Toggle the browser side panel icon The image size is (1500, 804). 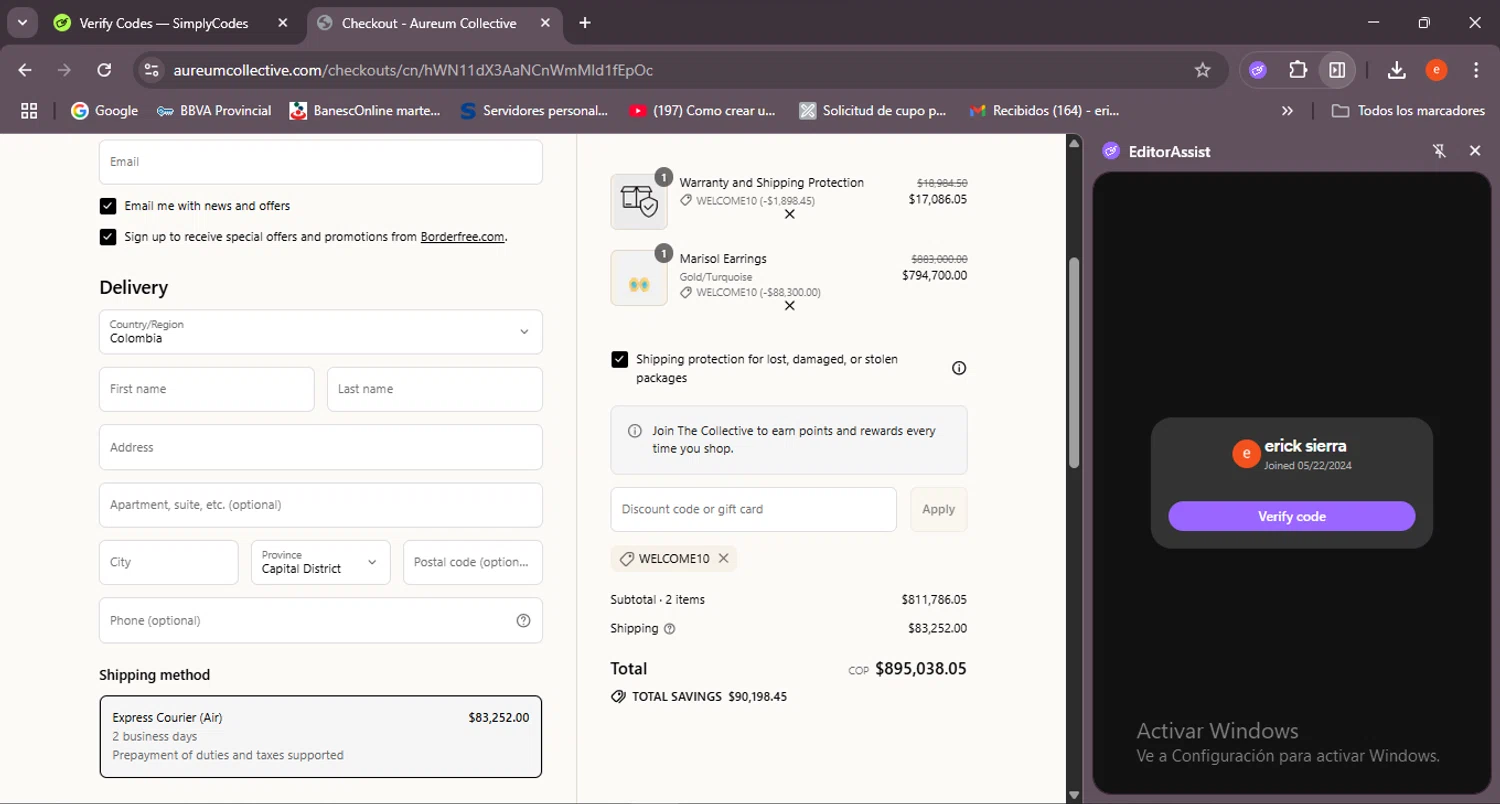[x=1337, y=70]
